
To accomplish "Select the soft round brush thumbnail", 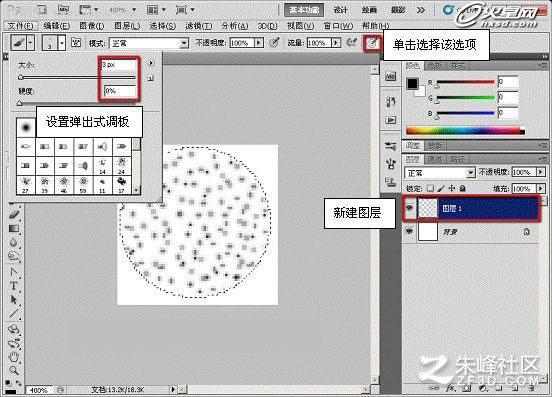I will (26, 127).
